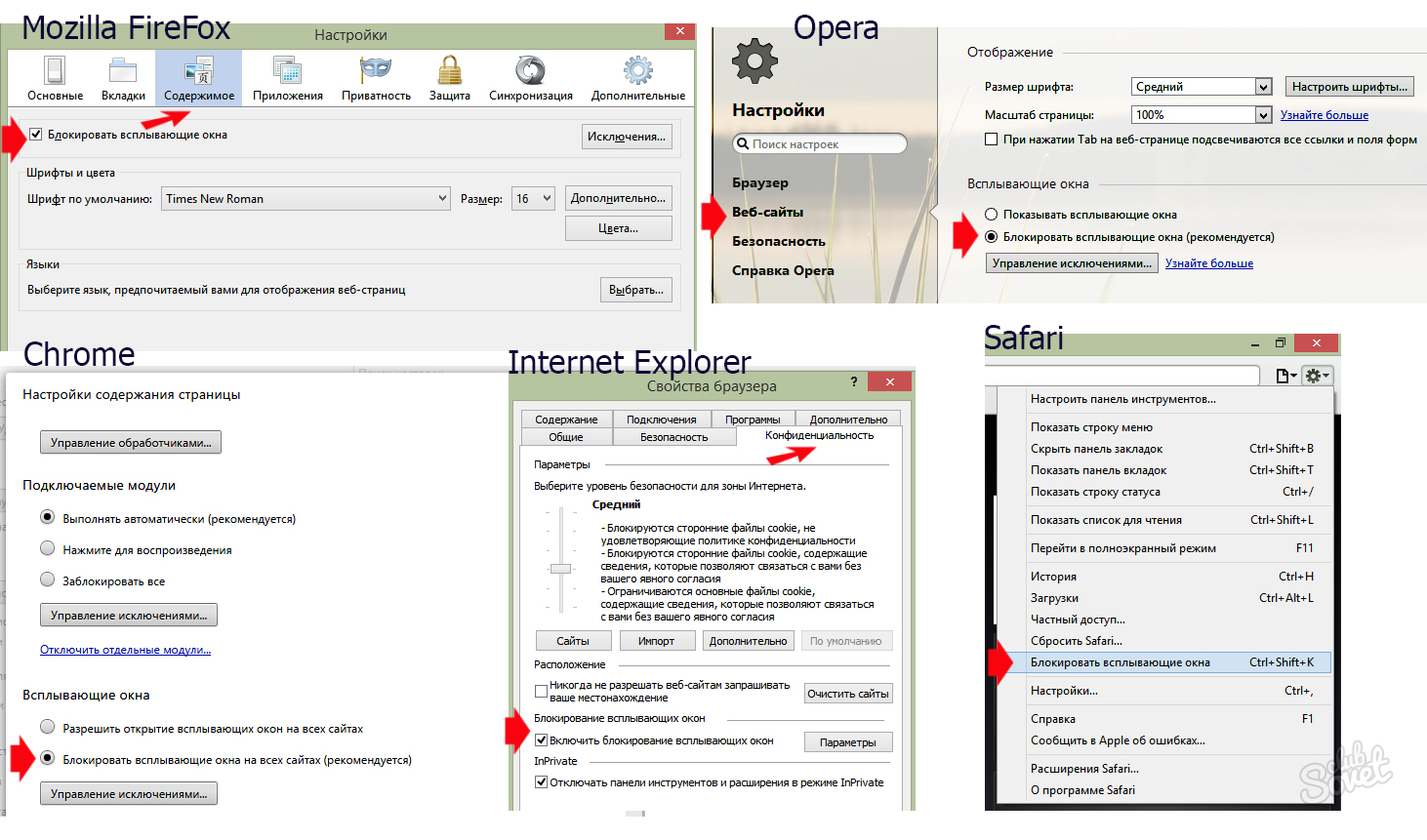The image size is (1427, 840).
Task: Open Firefox default font Times New Roman dropdown
Action: (x=306, y=198)
